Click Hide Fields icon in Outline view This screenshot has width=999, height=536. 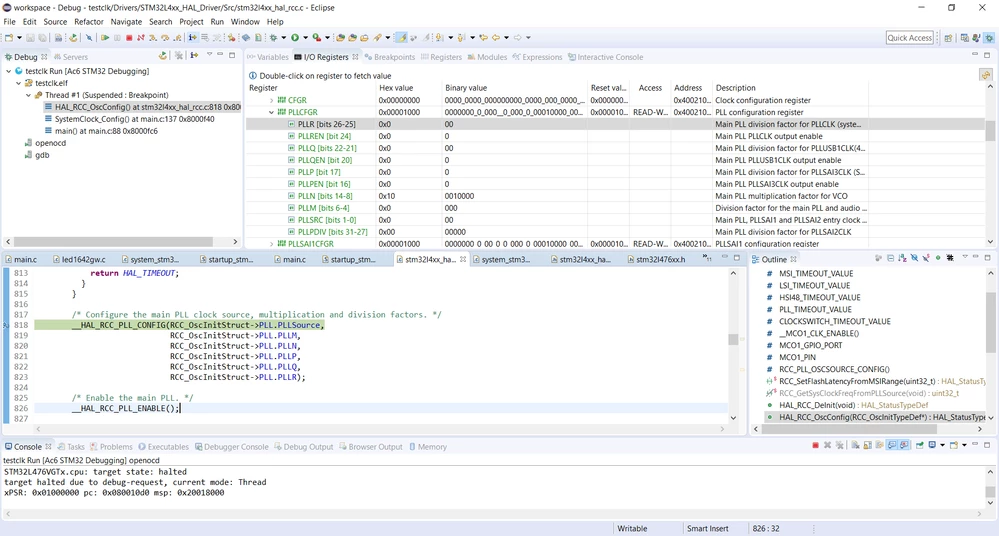pyautogui.click(x=914, y=258)
